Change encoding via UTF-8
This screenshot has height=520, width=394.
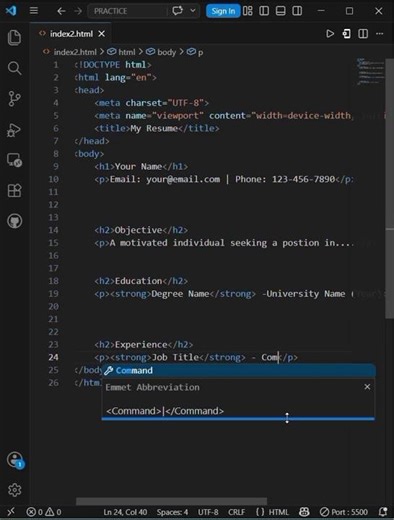(x=208, y=512)
